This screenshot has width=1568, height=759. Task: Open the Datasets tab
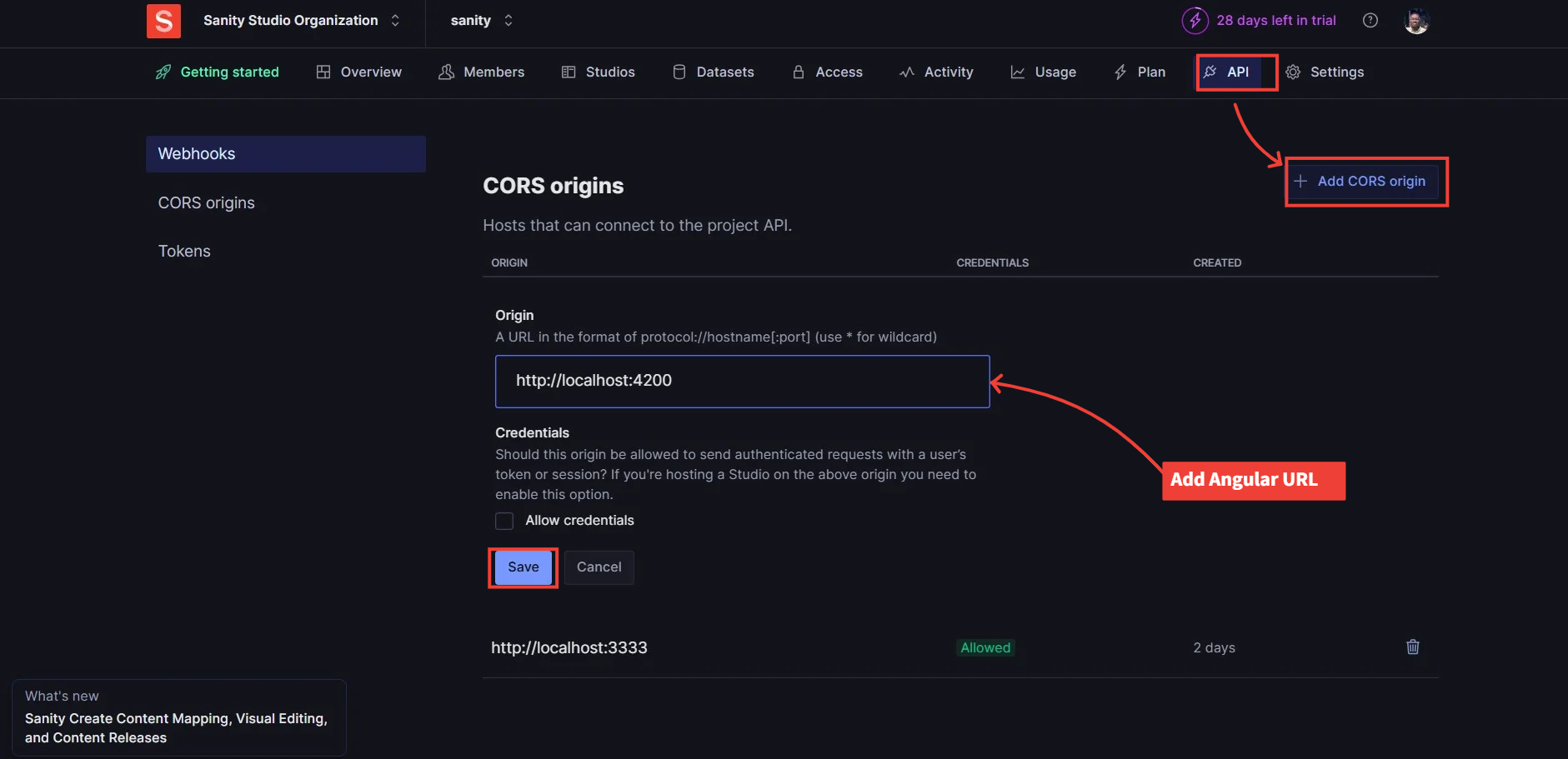[714, 72]
